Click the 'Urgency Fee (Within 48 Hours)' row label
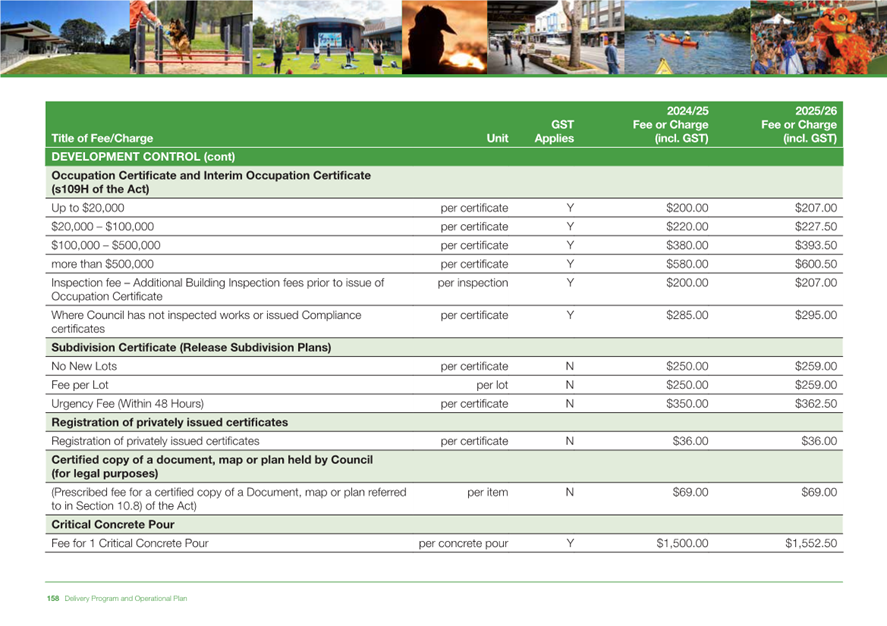Image resolution: width=887 pixels, height=626 pixels. (127, 404)
